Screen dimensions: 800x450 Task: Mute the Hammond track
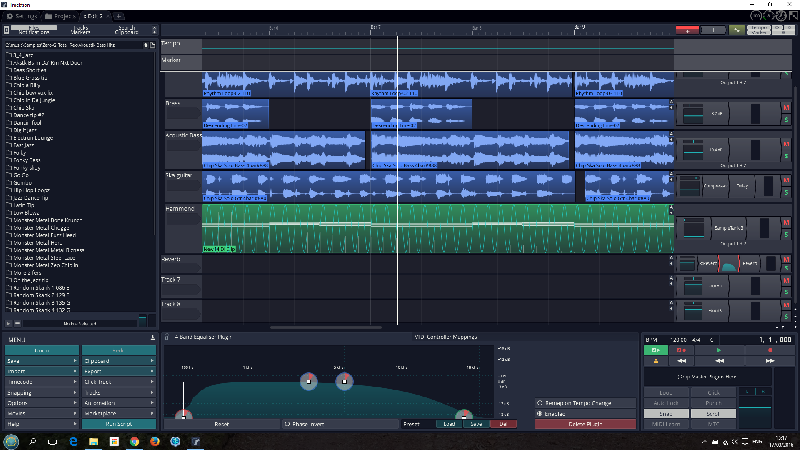click(786, 222)
